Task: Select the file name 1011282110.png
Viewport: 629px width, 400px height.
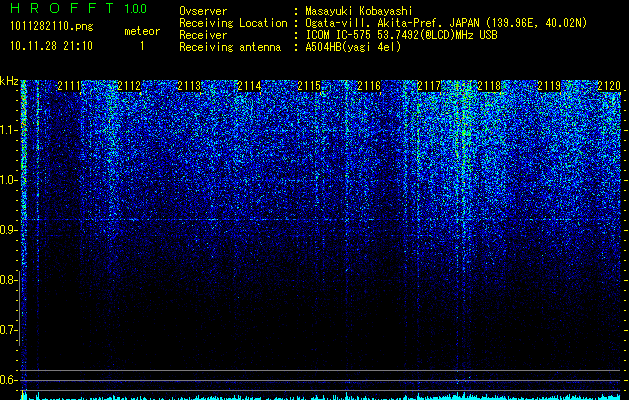Action: 52,27
